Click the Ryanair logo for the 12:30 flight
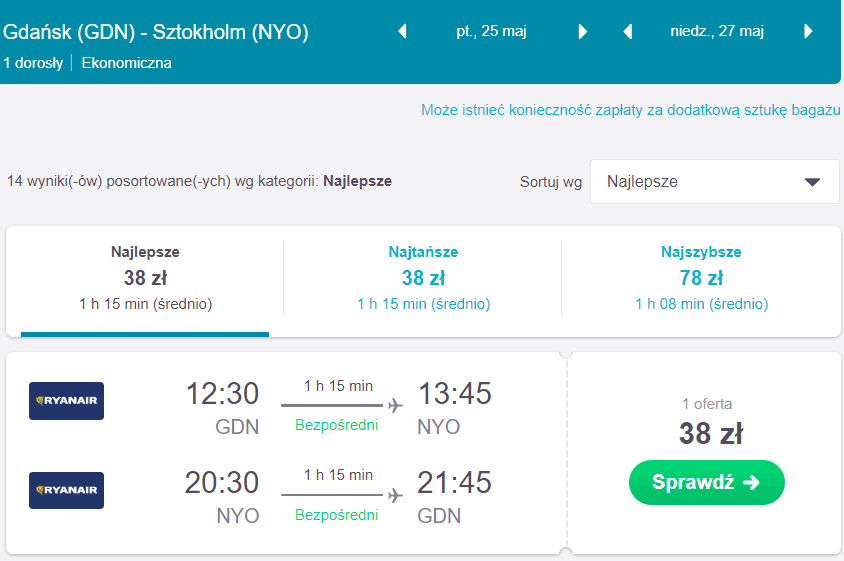Screen dimensions: 844x561 tap(66, 401)
